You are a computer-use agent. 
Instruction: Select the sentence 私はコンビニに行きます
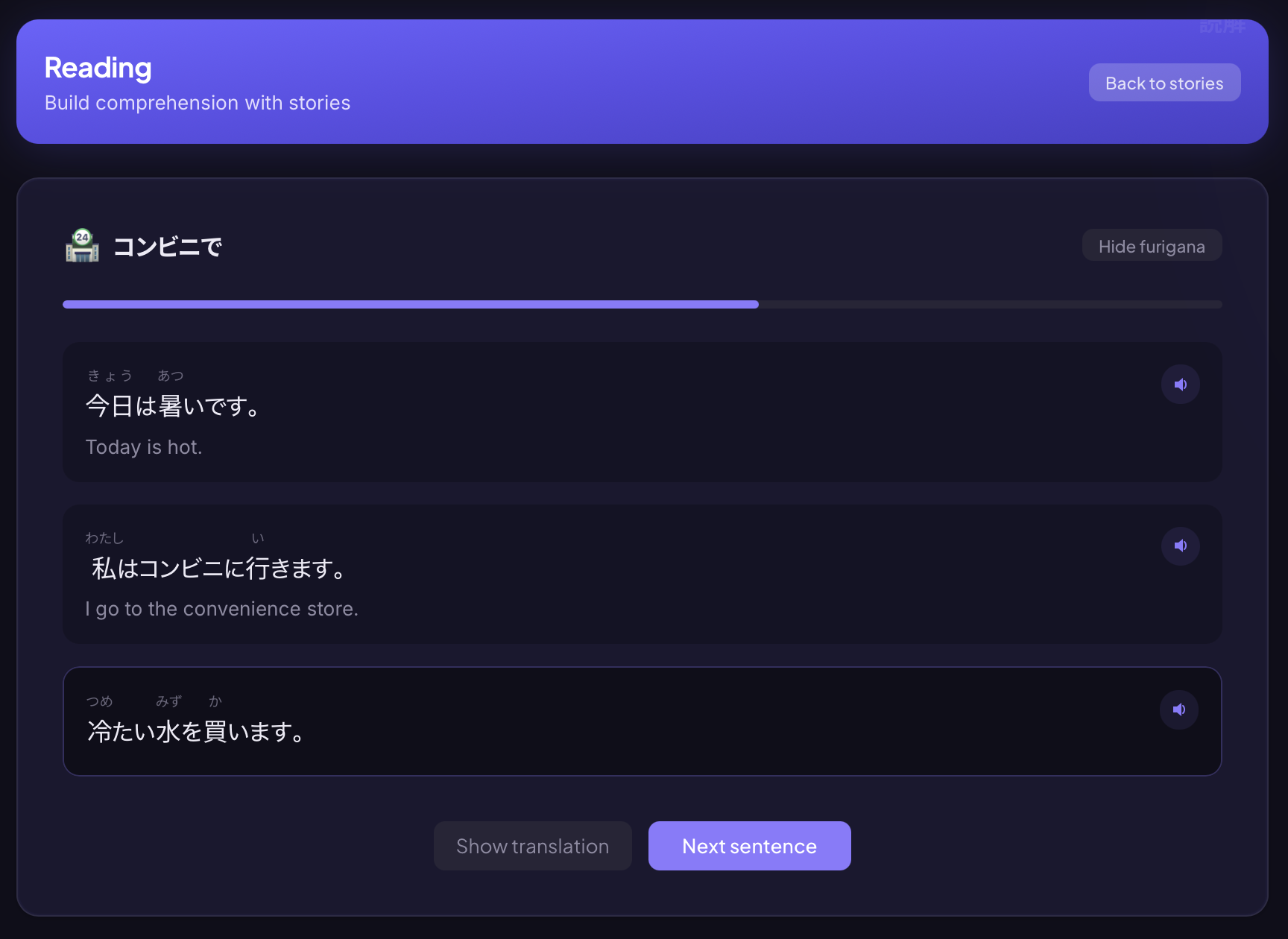point(218,569)
